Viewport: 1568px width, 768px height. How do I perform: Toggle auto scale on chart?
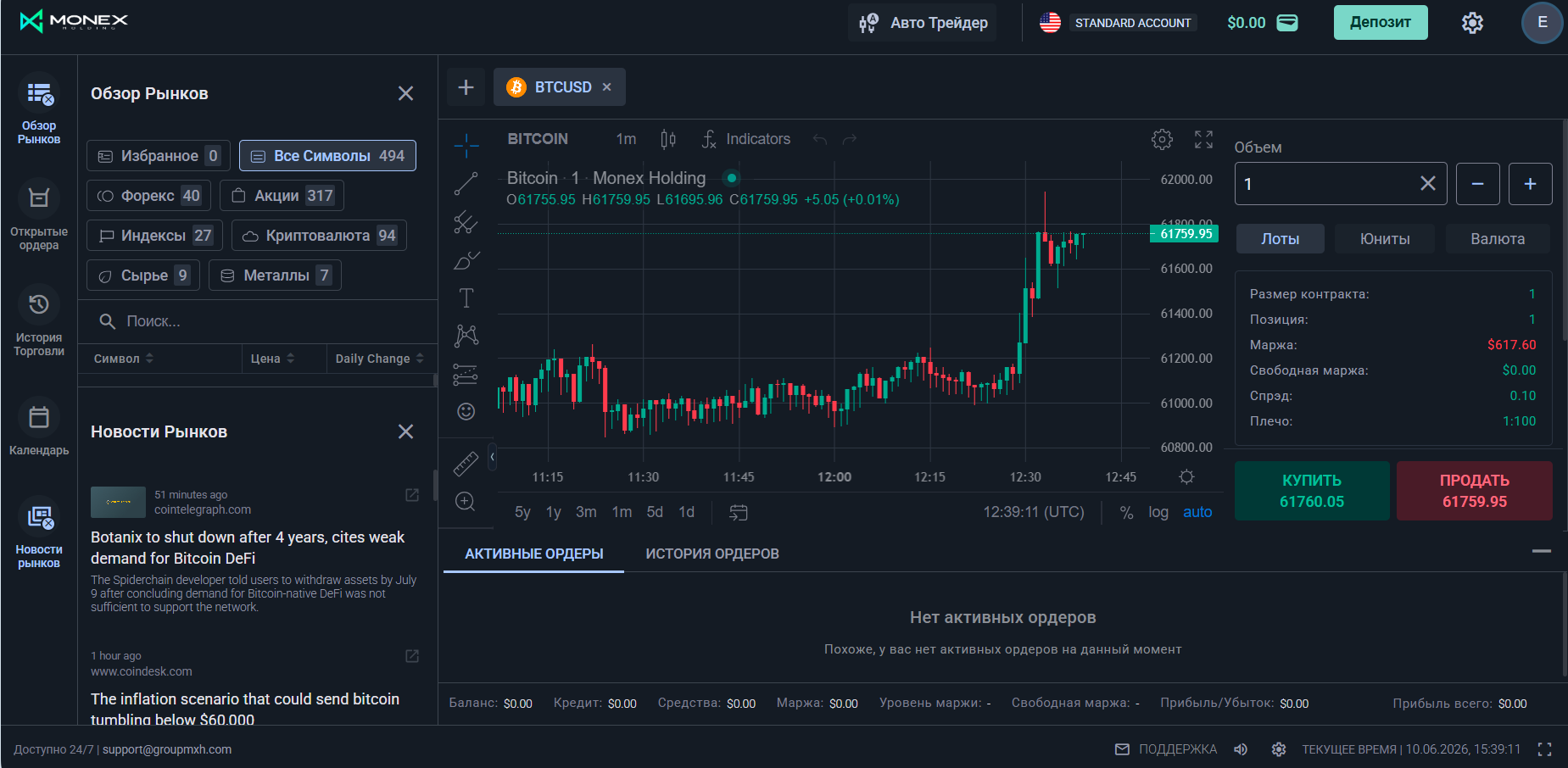[x=1197, y=512]
